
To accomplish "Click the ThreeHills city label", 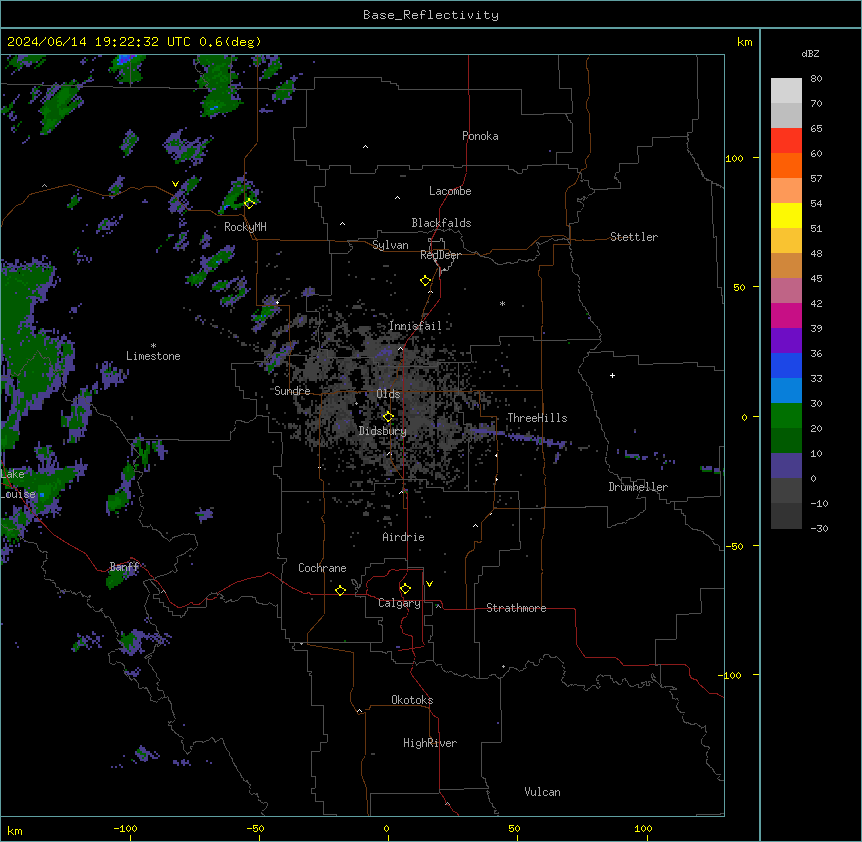I will coord(537,418).
